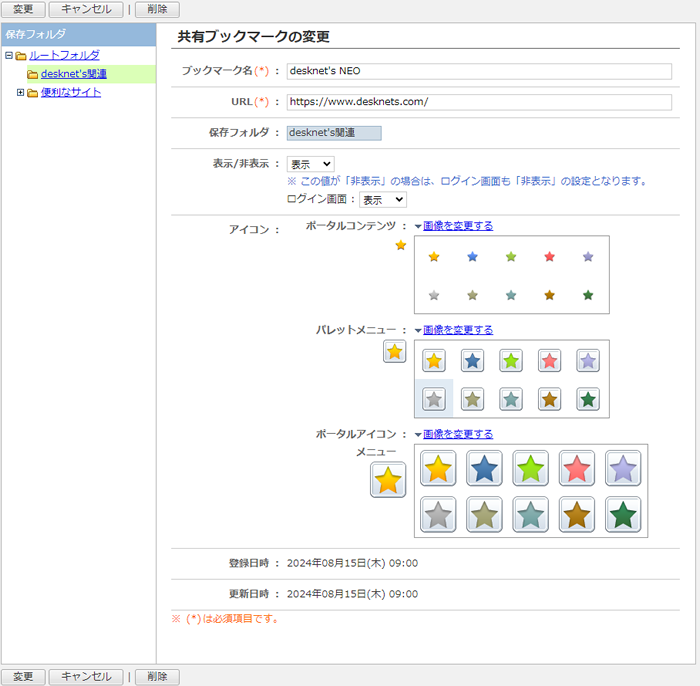Click the top 変更 button
Image resolution: width=700 pixels, height=686 pixels.
point(23,9)
